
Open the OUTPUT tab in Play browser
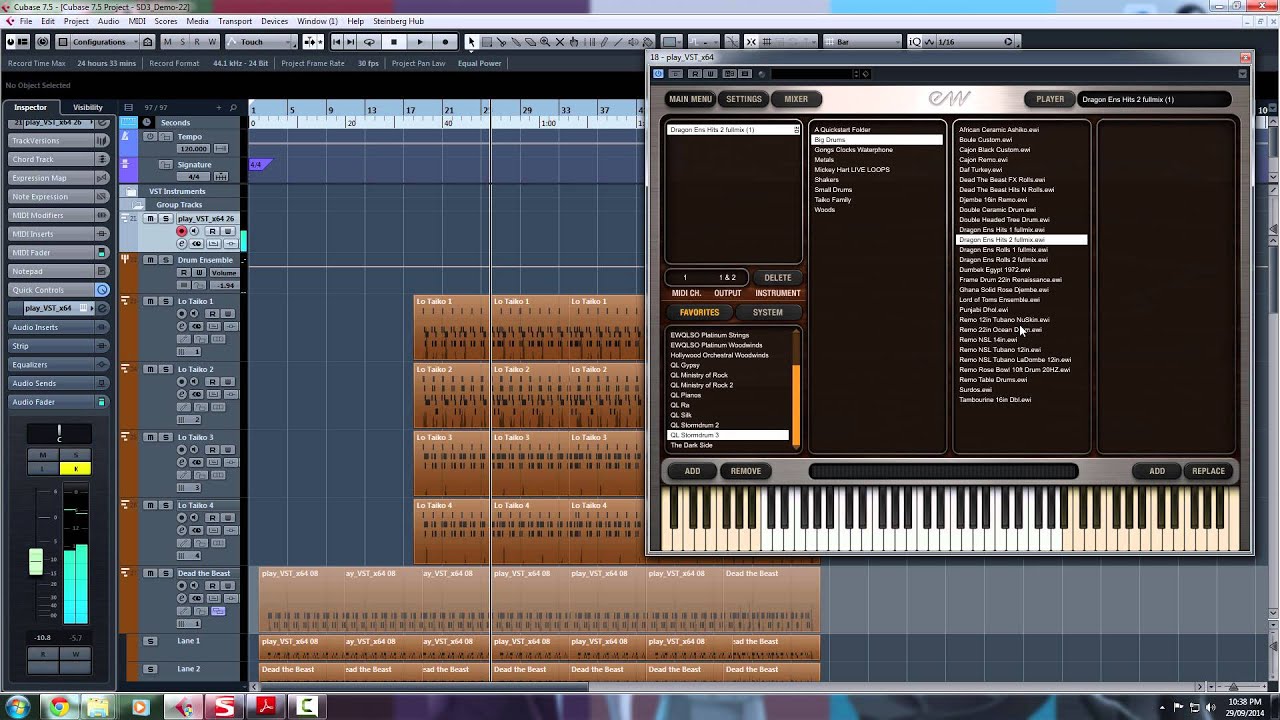[x=728, y=293]
